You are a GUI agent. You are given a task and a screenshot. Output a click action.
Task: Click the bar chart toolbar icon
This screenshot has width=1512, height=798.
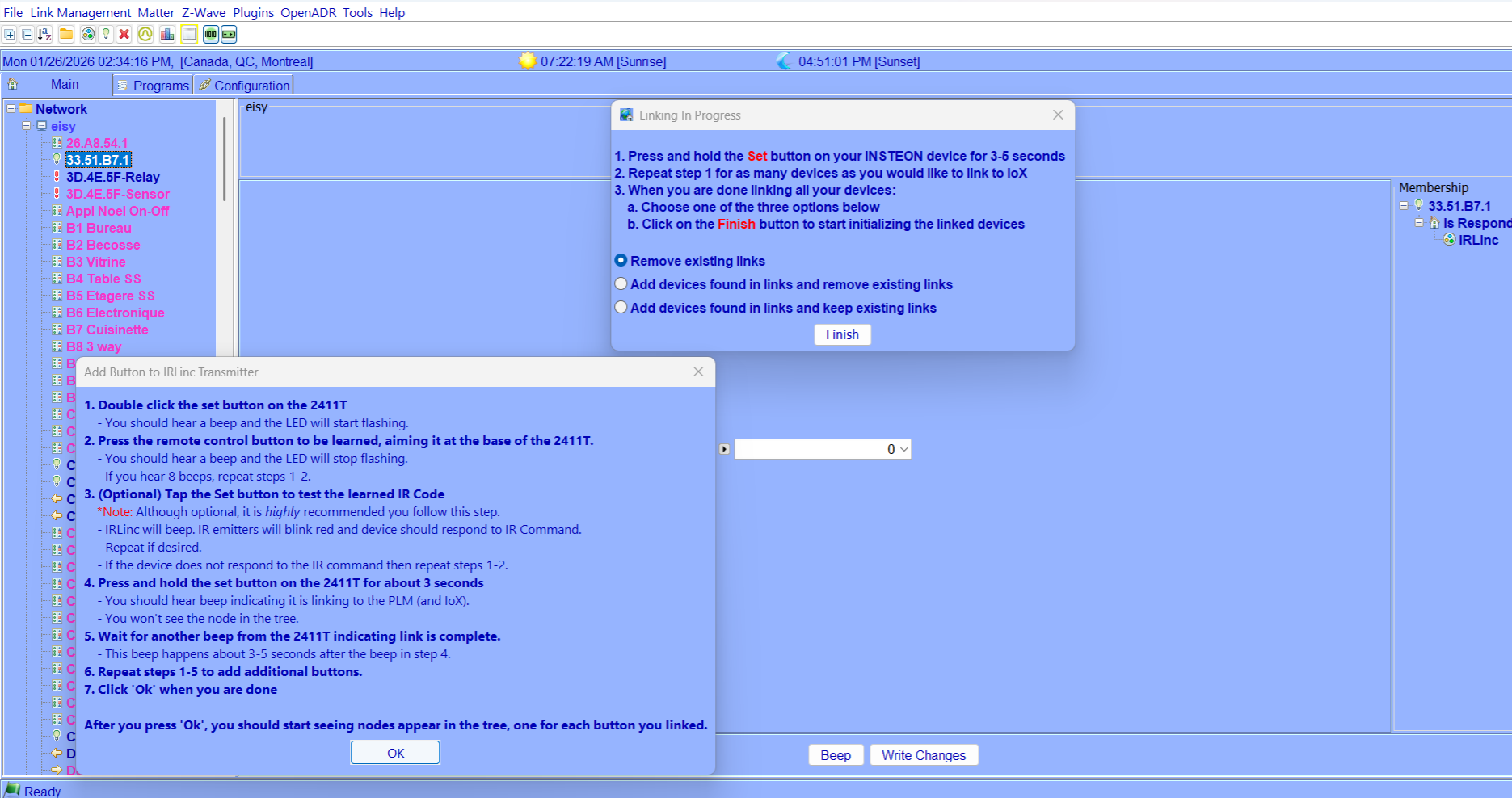tap(167, 34)
